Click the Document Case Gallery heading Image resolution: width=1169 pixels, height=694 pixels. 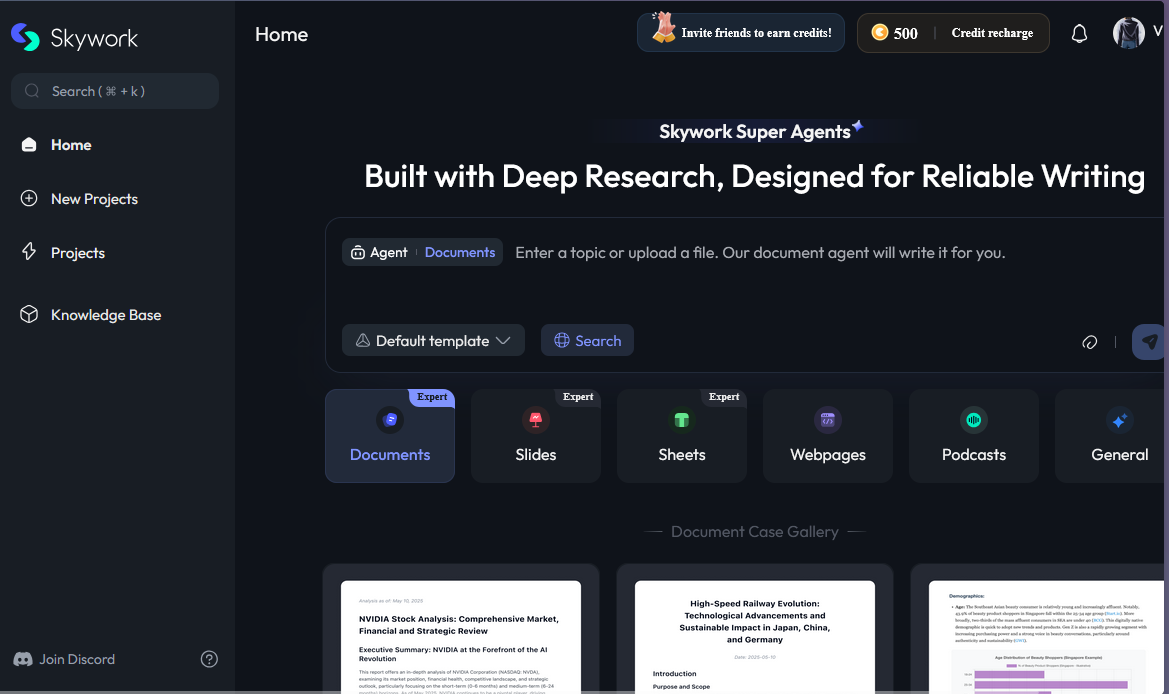(x=754, y=531)
